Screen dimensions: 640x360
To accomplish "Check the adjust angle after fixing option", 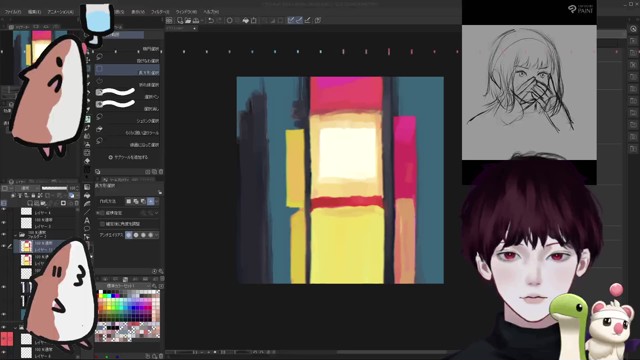I will tap(102, 224).
